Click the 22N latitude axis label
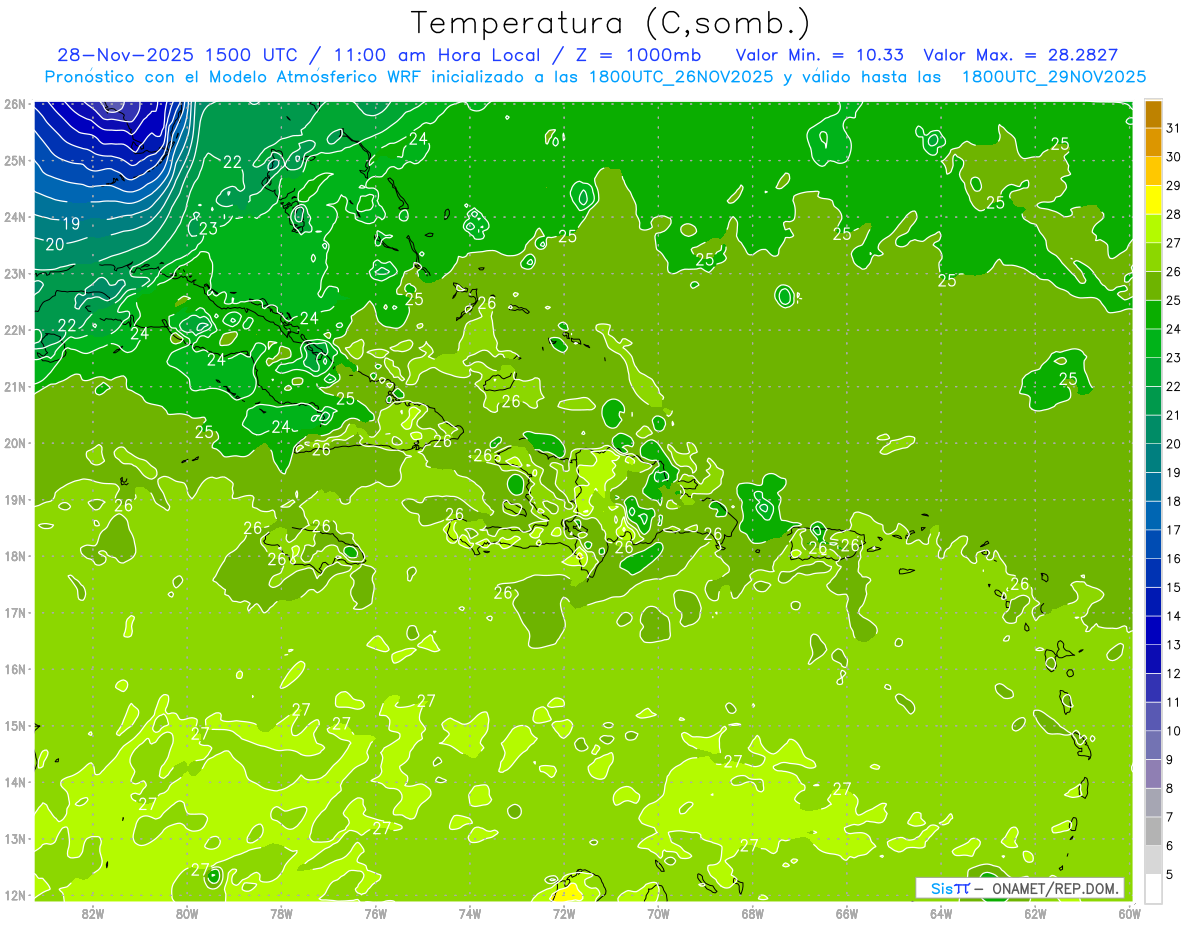The height and width of the screenshot is (927, 1200). [15, 330]
